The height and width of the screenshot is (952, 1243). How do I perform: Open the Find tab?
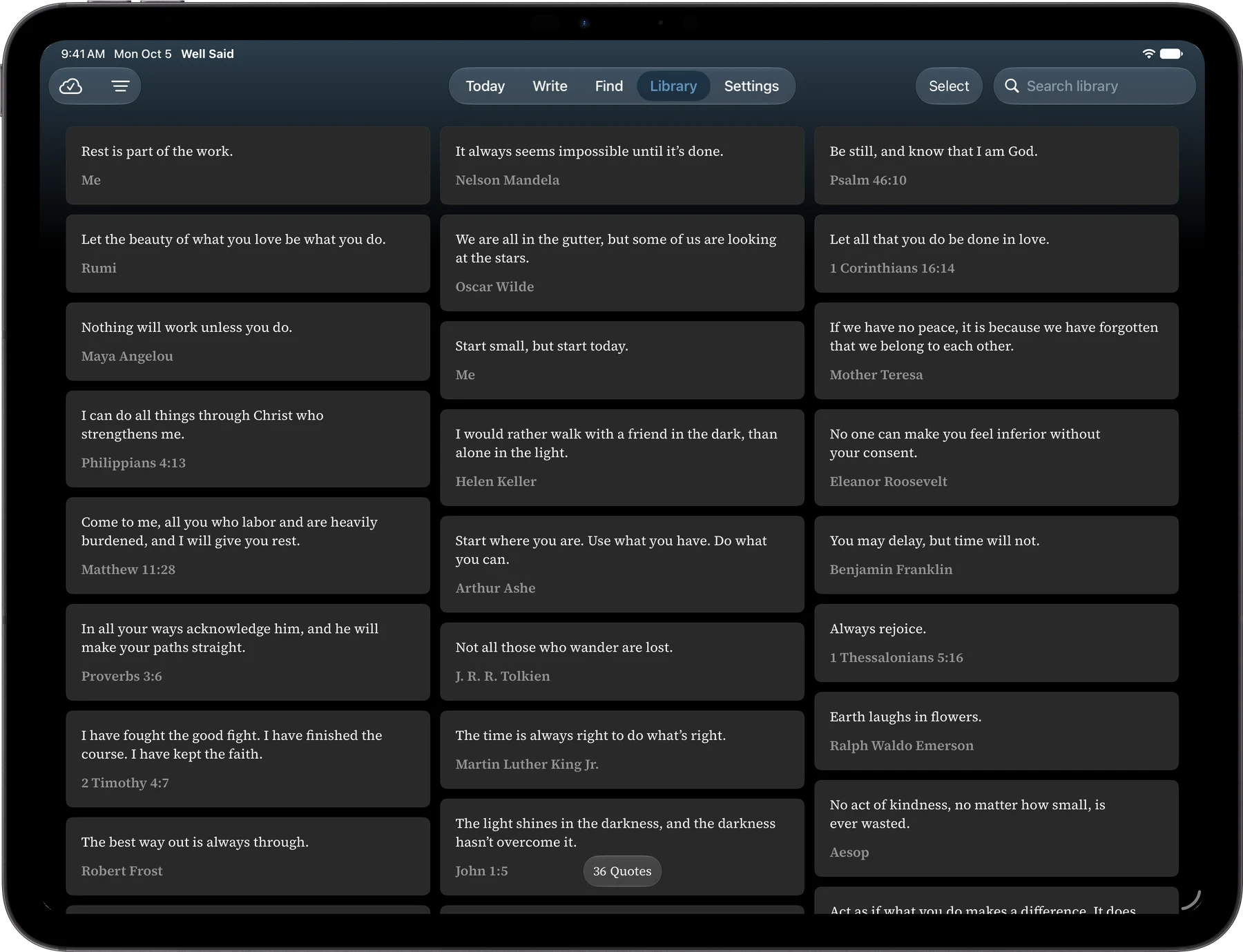[609, 86]
